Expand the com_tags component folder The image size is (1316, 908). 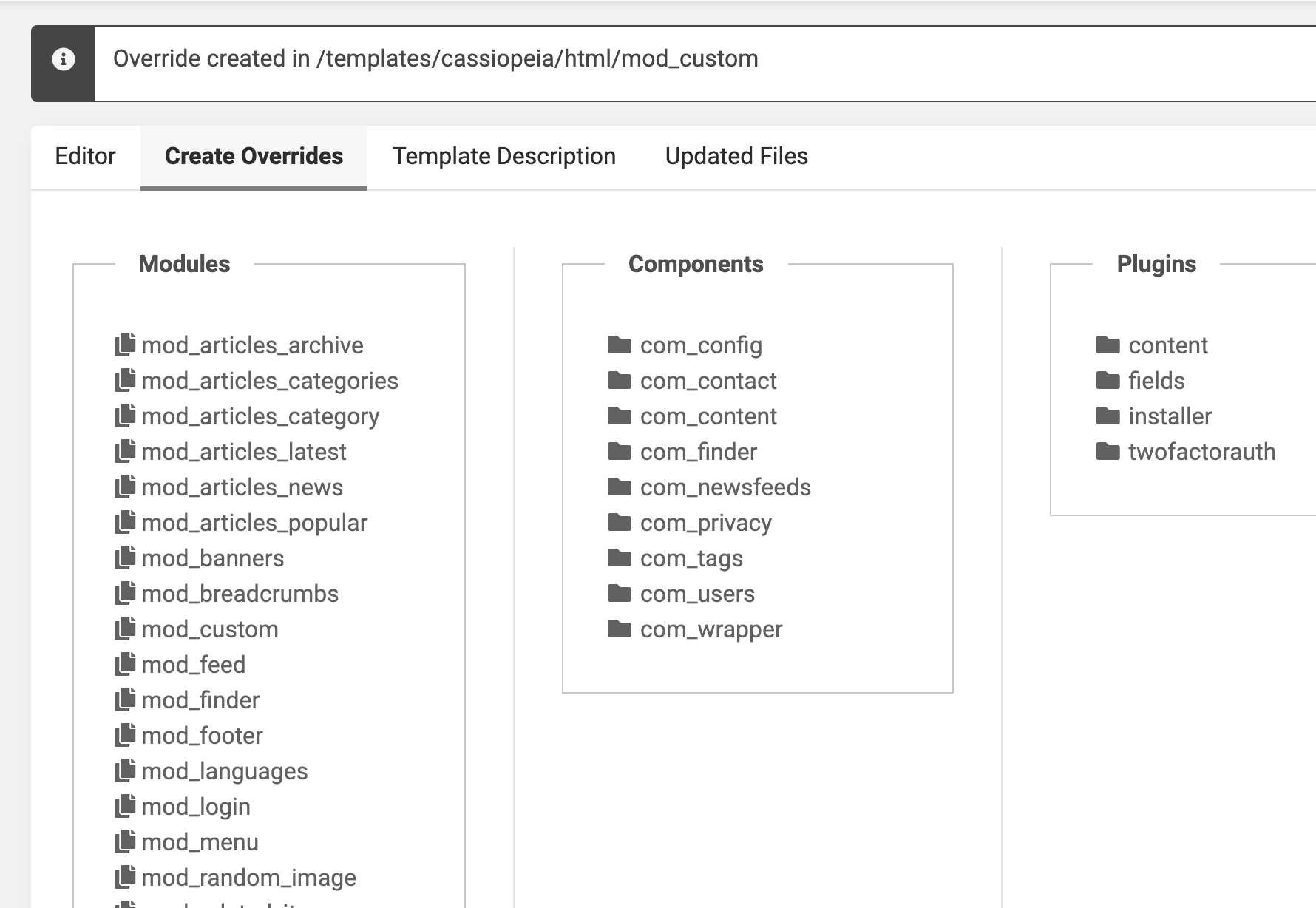(691, 558)
